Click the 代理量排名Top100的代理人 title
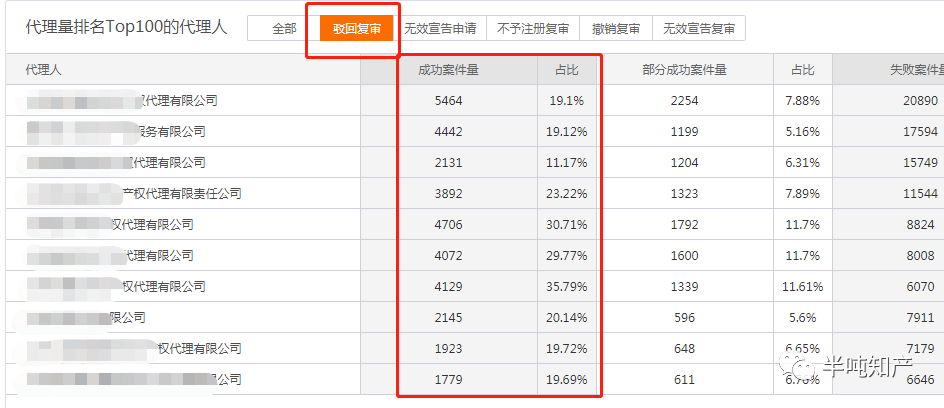The width and height of the screenshot is (944, 408). point(126,27)
